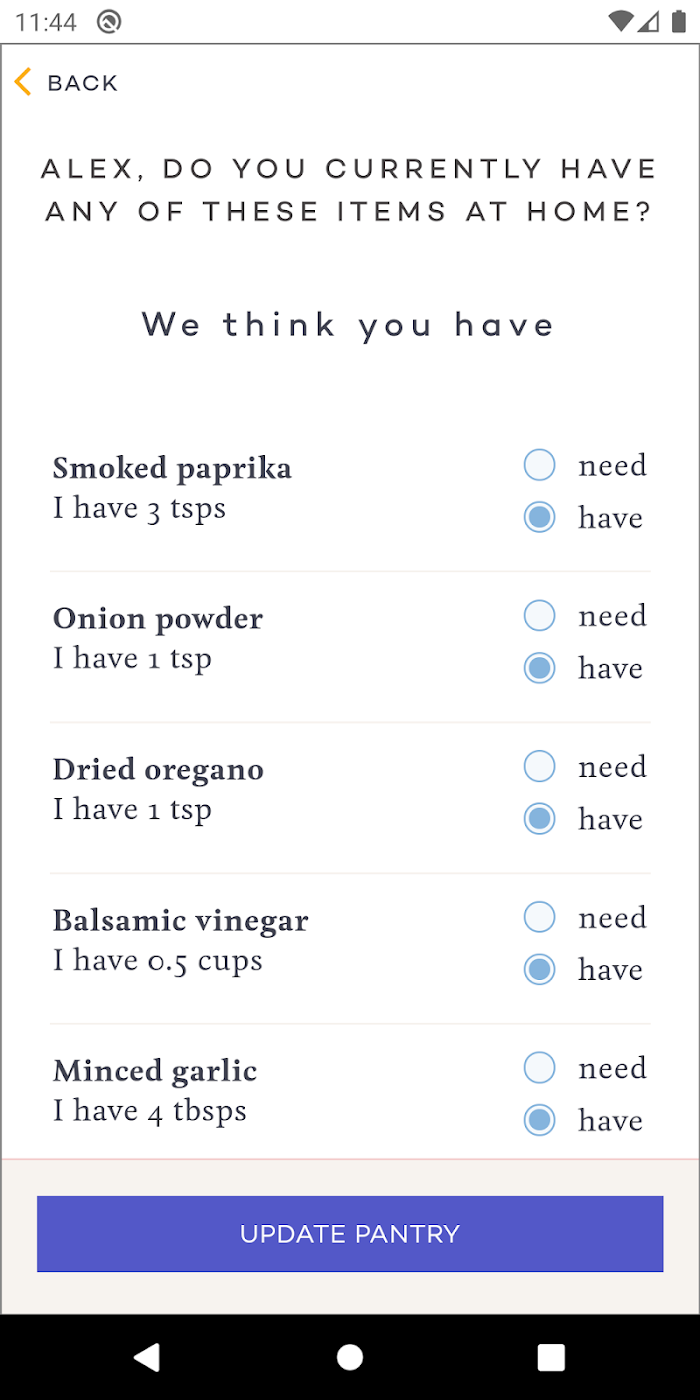Select 'have' for Smoked paprika
The height and width of the screenshot is (1400, 700).
pos(539,517)
